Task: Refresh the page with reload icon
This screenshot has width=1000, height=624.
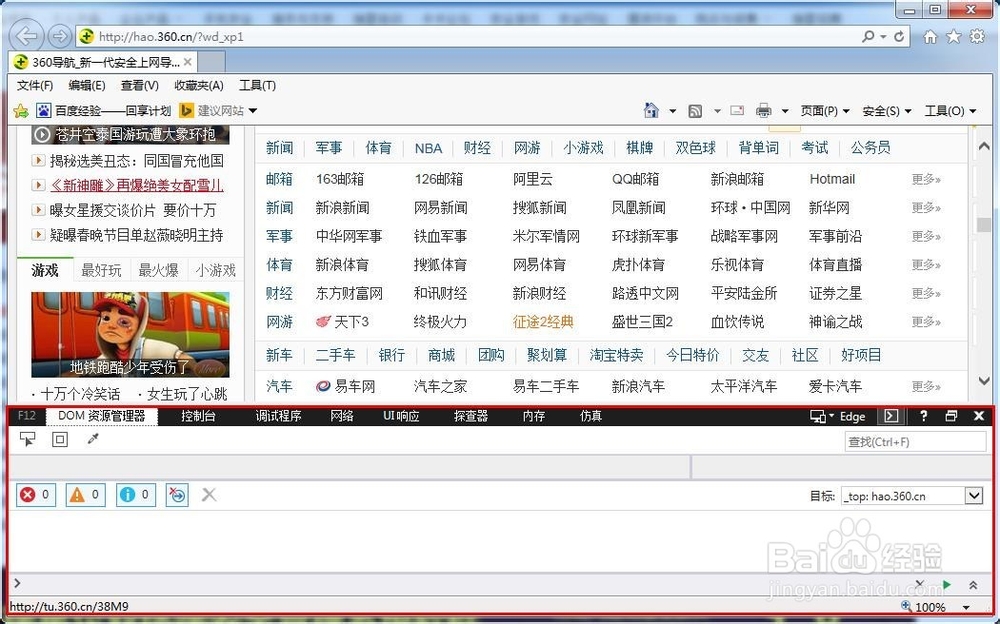Action: 899,36
